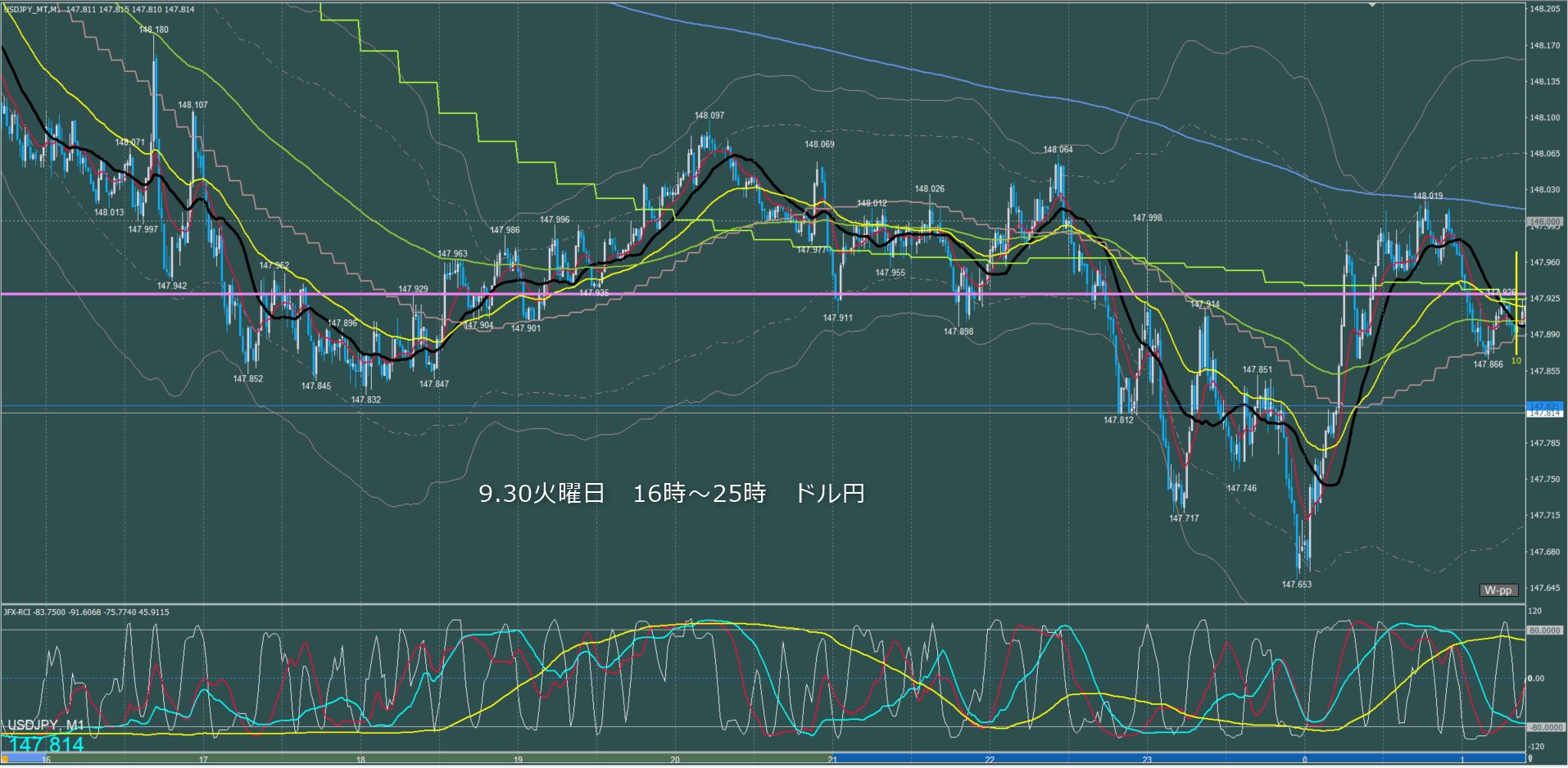This screenshot has width=1568, height=768.
Task: Click the white 147.814 current price tag
Action: tap(1544, 413)
